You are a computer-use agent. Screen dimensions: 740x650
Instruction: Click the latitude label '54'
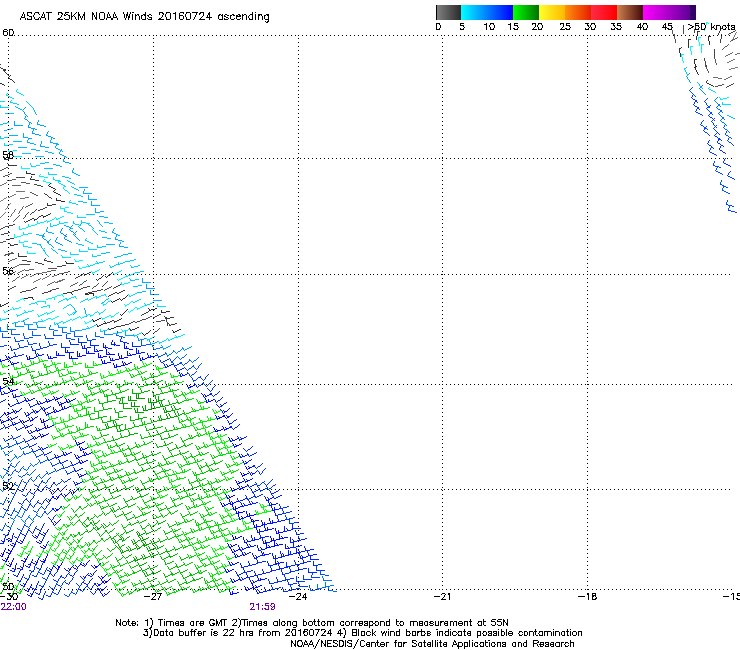point(8,381)
